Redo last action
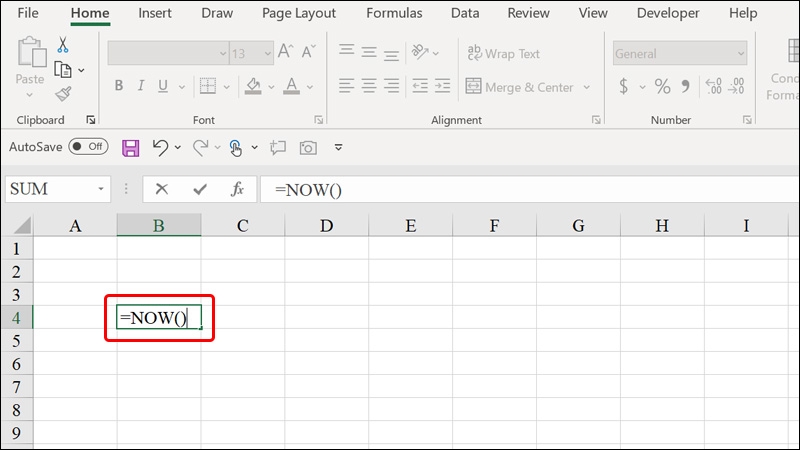This screenshot has height=450, width=800. [200, 148]
